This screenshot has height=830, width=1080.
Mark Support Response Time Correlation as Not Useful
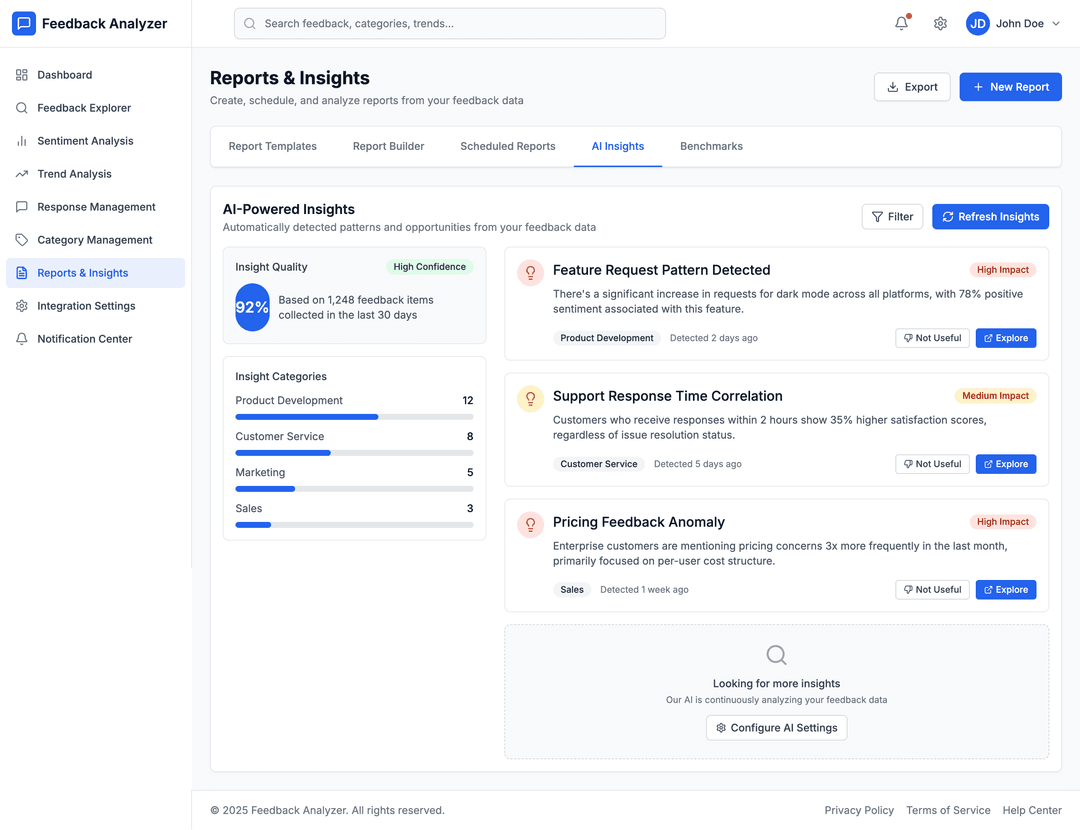(x=932, y=463)
